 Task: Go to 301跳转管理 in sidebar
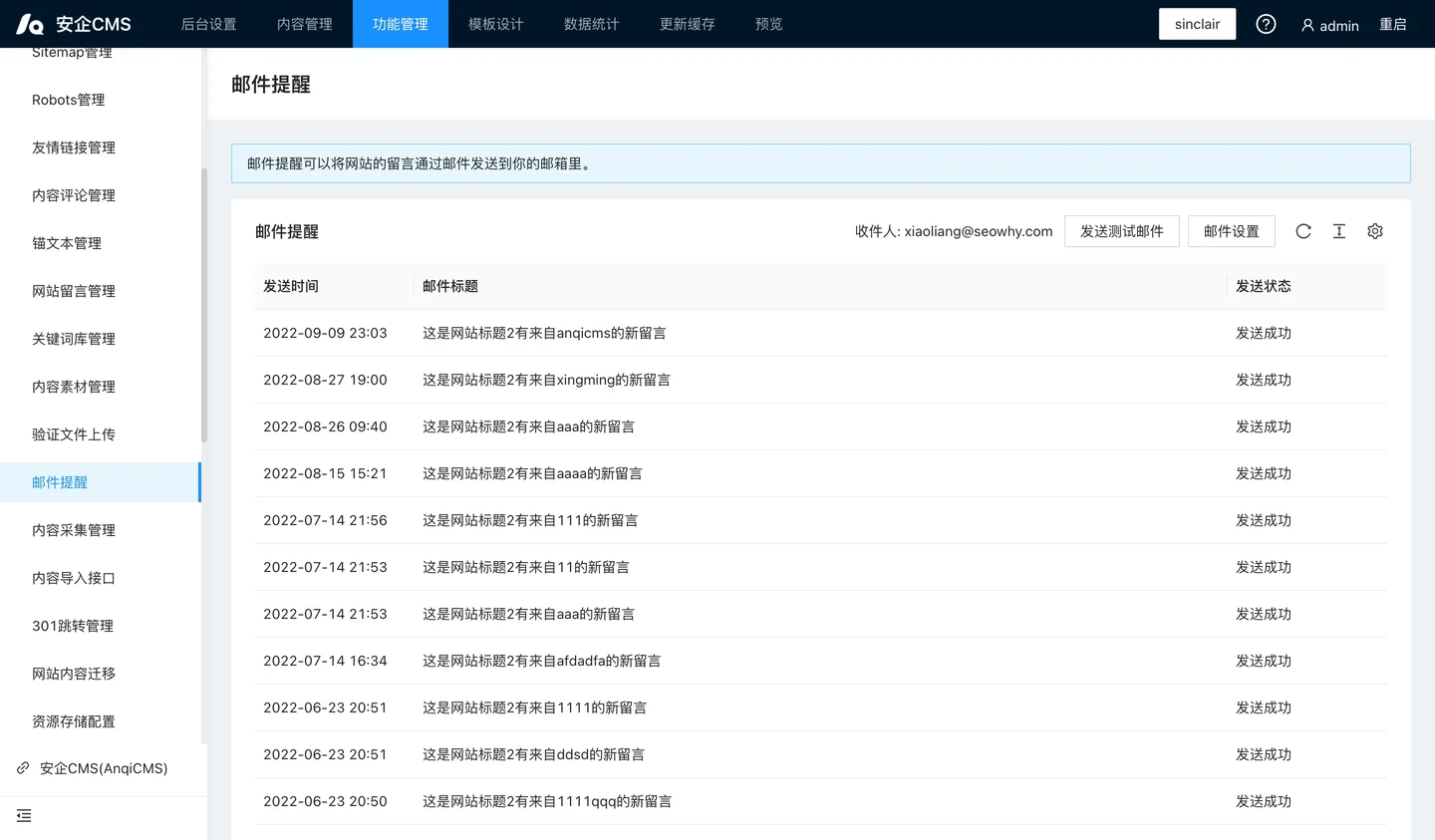click(100, 626)
